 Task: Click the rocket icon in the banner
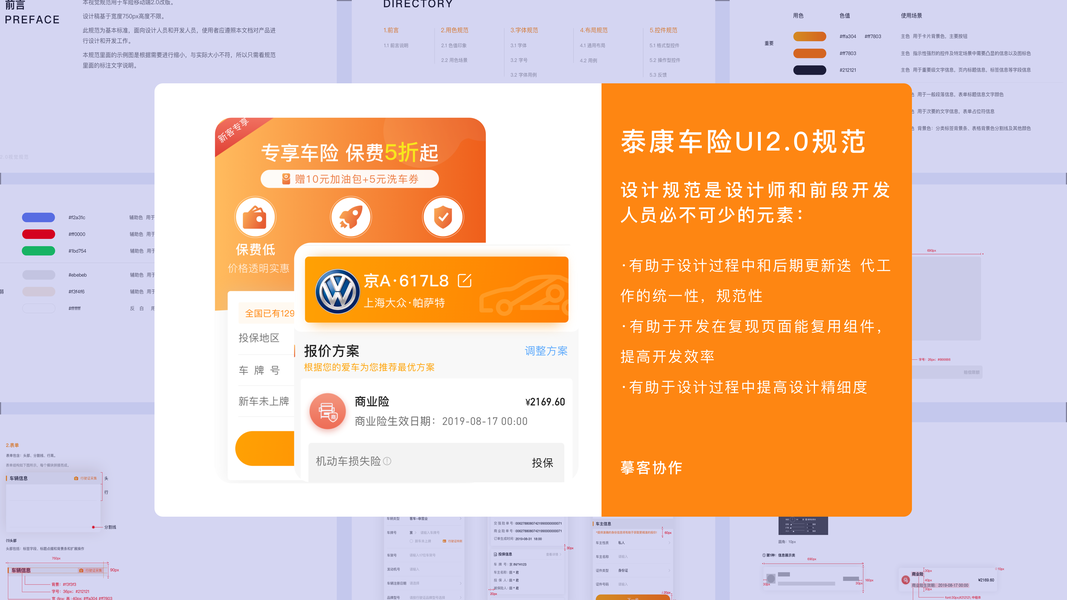click(x=350, y=217)
